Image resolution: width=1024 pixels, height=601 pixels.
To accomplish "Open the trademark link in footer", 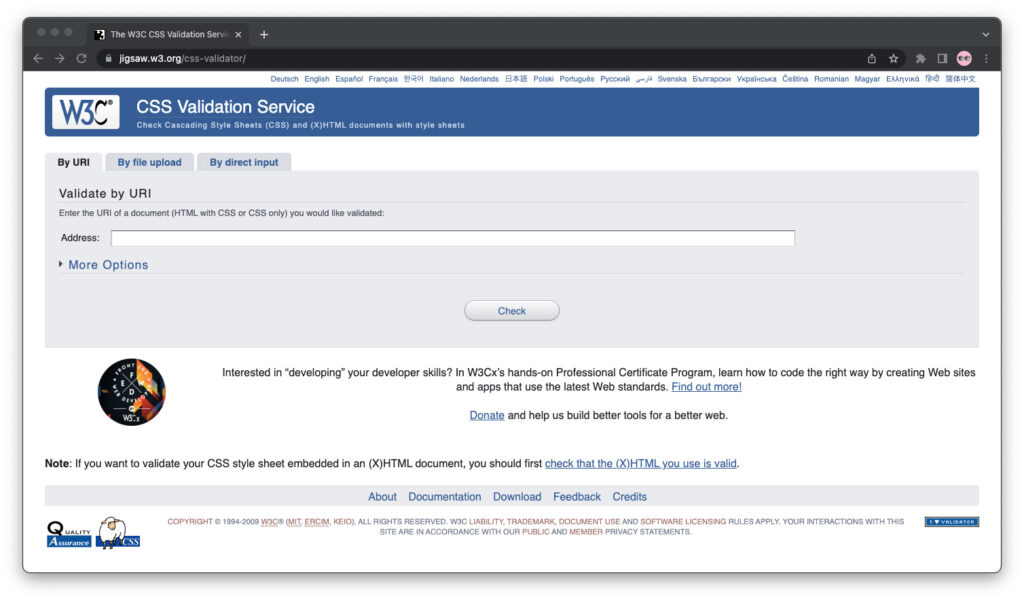I will pyautogui.click(x=530, y=522).
